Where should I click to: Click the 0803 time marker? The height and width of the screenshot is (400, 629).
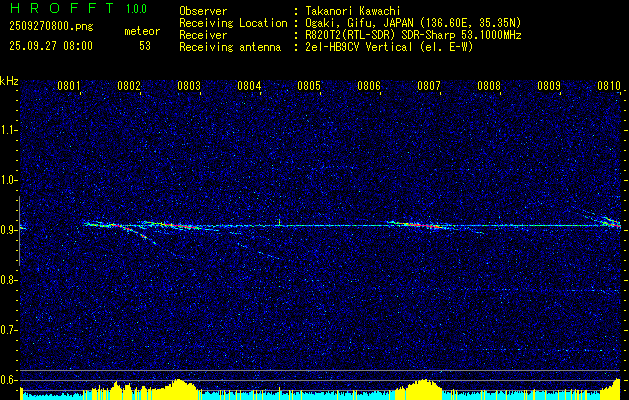(189, 85)
